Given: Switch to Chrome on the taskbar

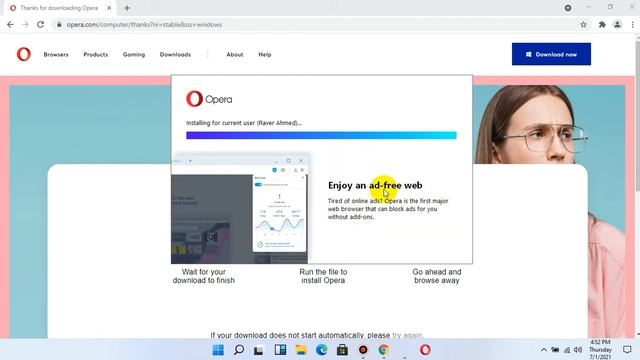Looking at the screenshot, I should point(384,350).
